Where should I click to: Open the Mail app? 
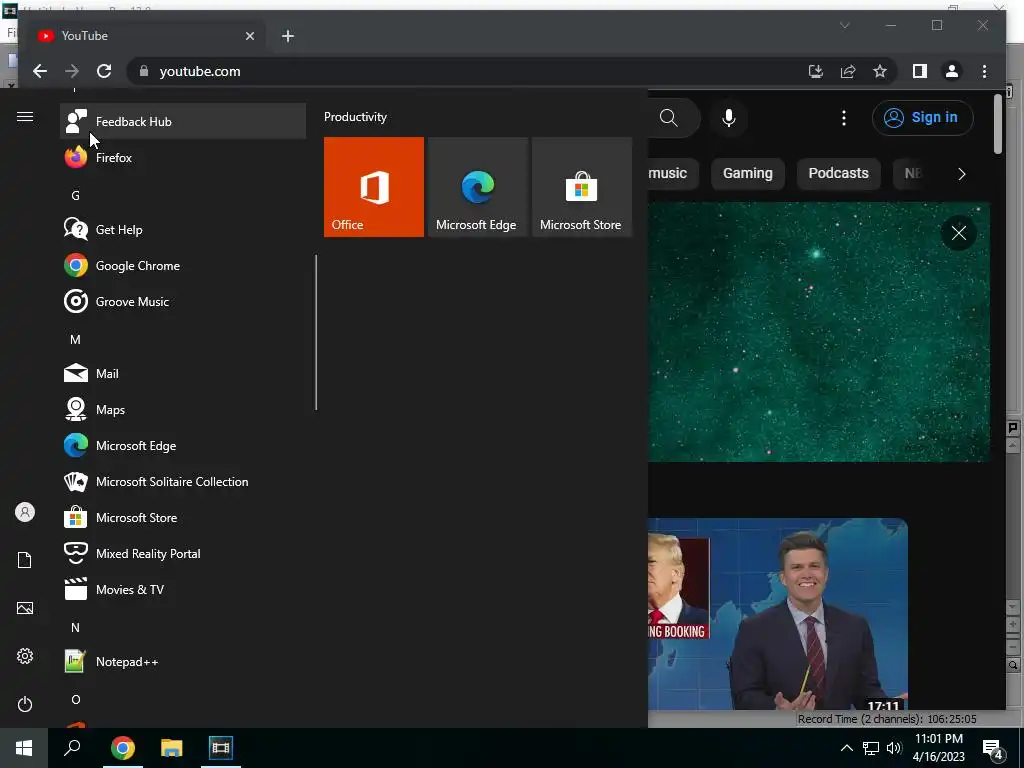coord(183,374)
